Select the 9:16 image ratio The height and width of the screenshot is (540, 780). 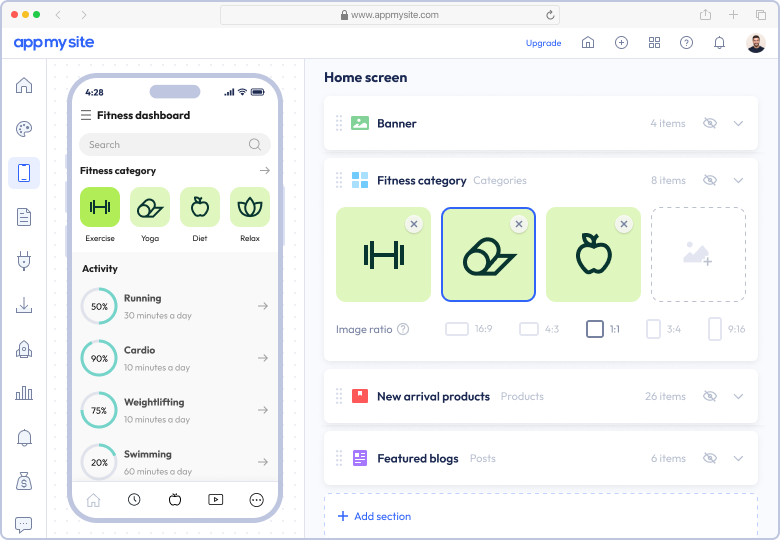pos(726,329)
